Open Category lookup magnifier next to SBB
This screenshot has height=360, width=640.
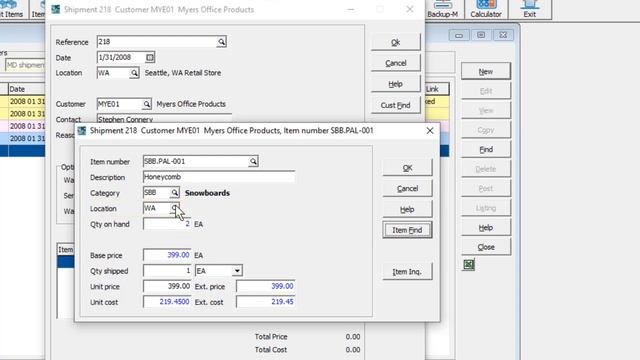coord(174,193)
